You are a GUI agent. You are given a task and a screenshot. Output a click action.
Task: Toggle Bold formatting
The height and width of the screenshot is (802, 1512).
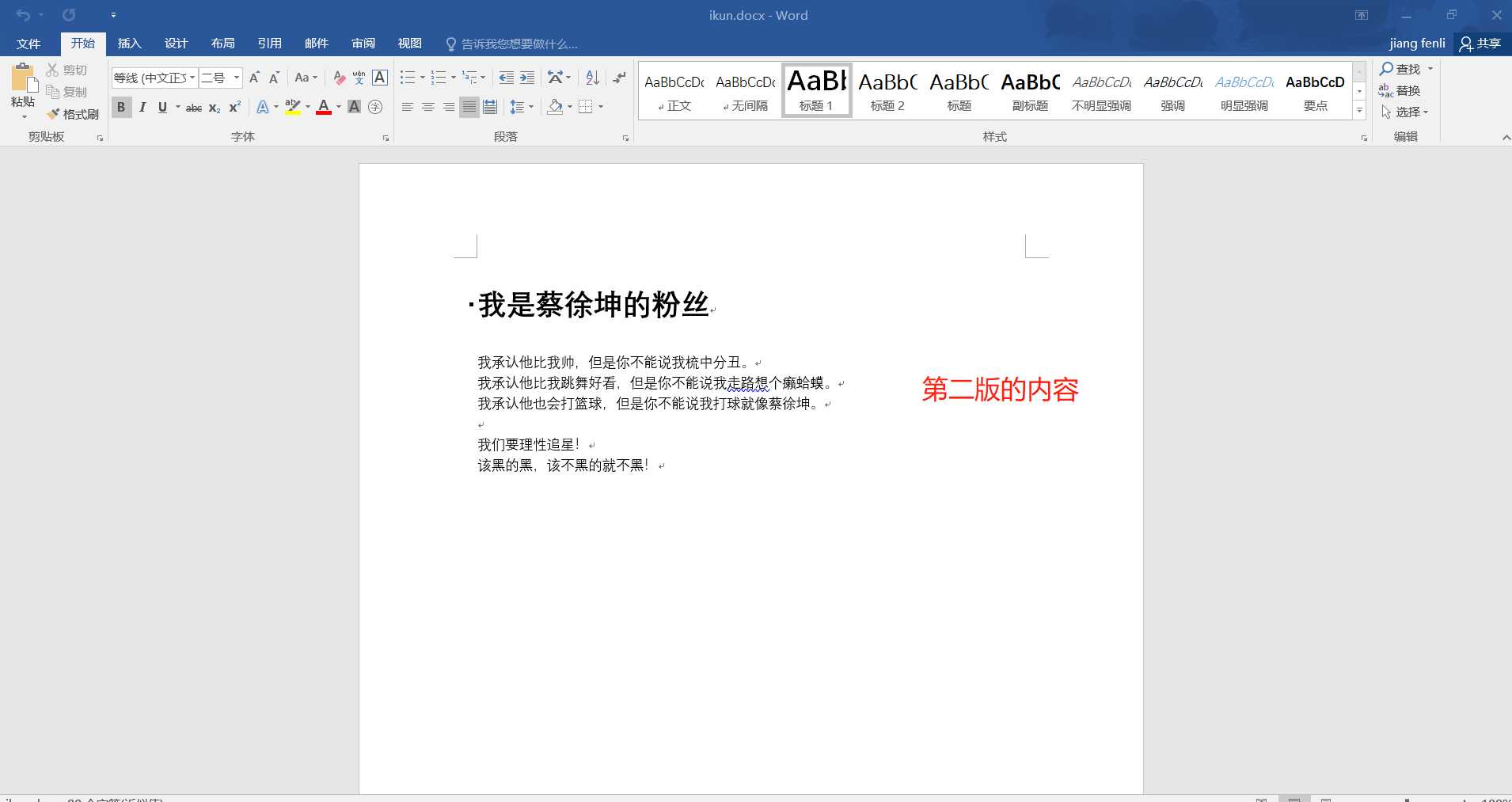click(x=121, y=107)
